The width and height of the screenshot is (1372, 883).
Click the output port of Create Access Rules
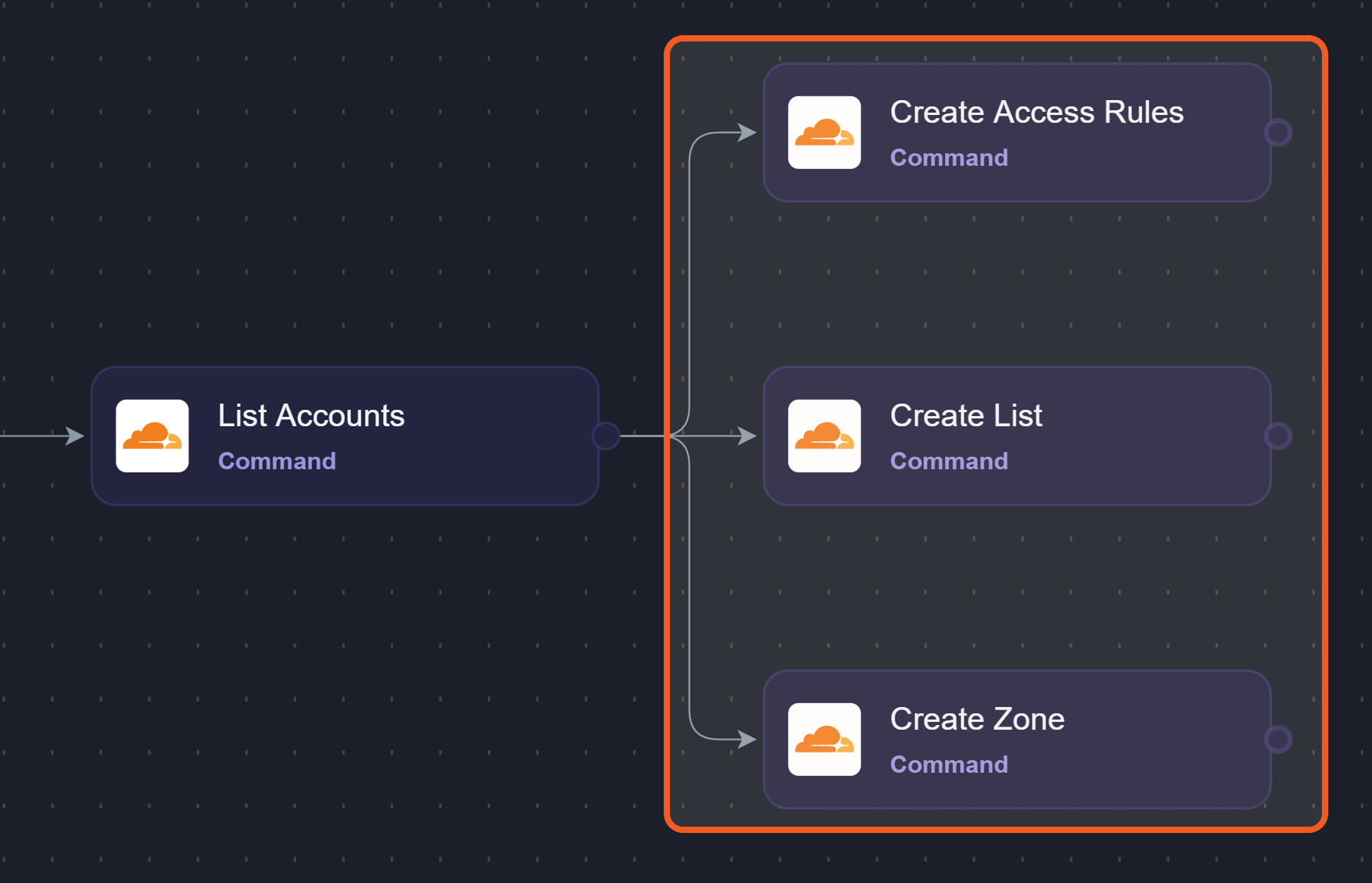pos(1277,132)
